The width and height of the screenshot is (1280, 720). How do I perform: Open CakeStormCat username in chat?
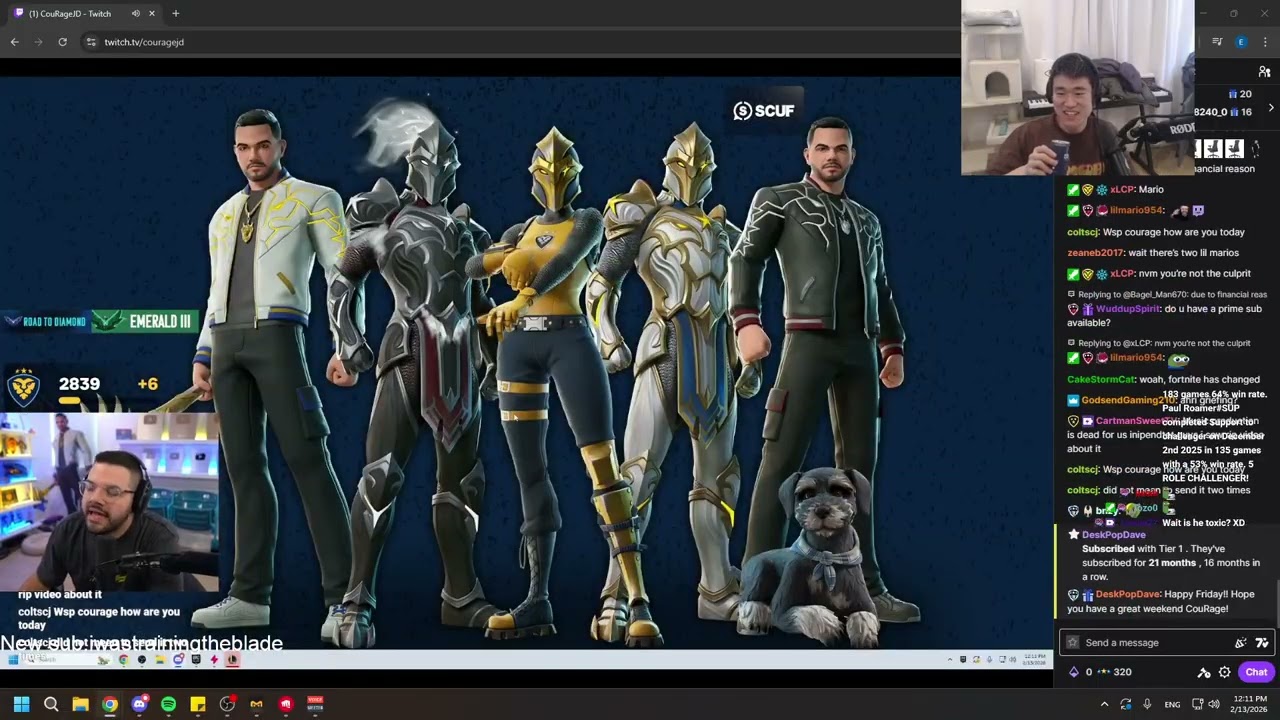1101,379
